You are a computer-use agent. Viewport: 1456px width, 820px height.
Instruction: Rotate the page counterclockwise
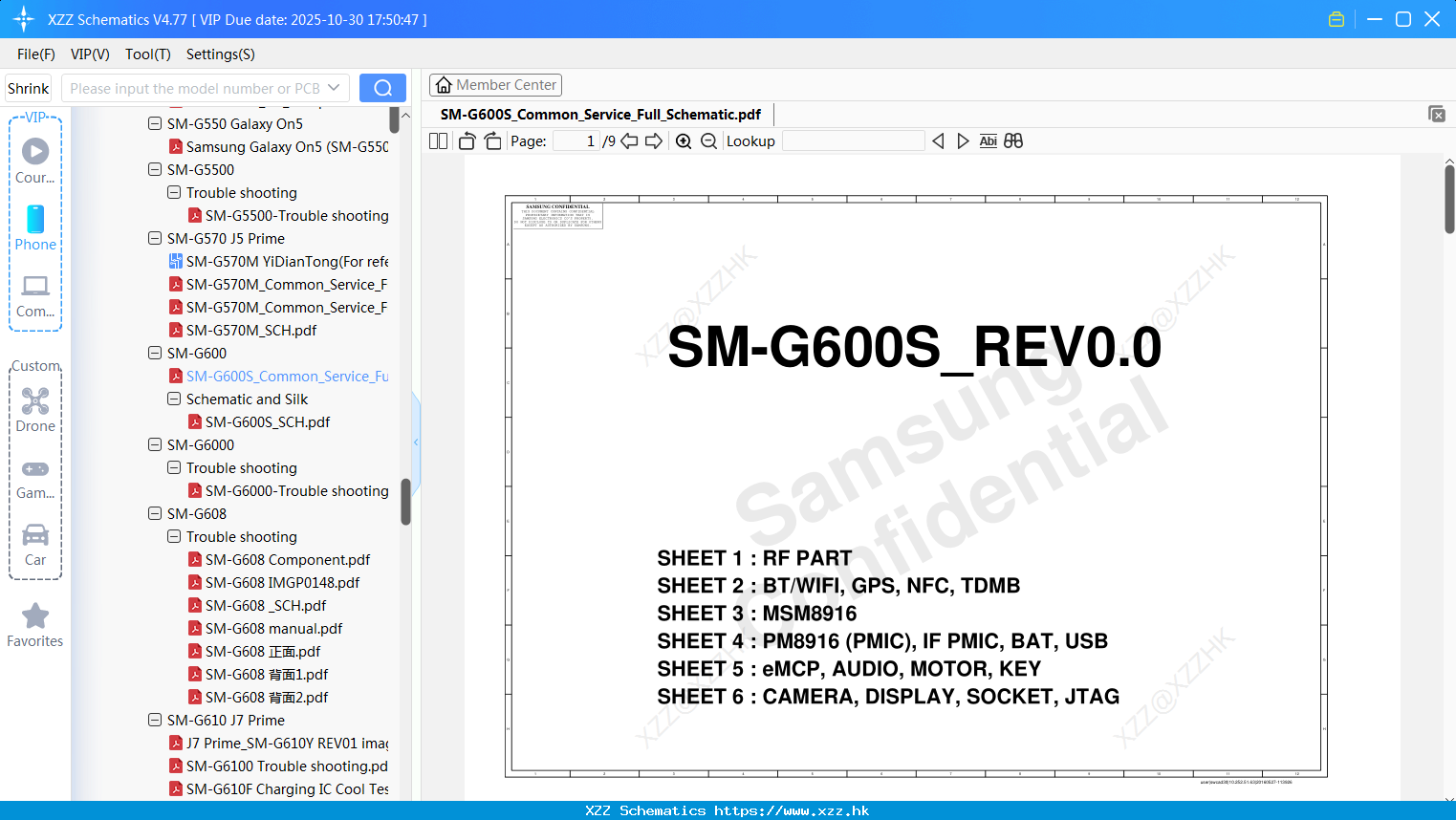pyautogui.click(x=467, y=140)
